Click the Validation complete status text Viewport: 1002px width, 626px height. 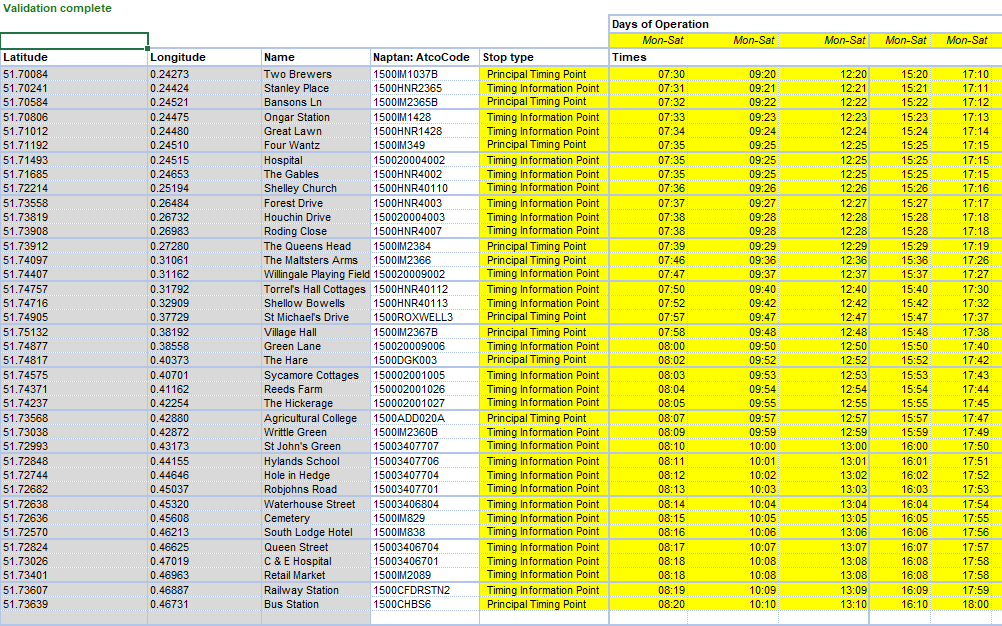(57, 8)
